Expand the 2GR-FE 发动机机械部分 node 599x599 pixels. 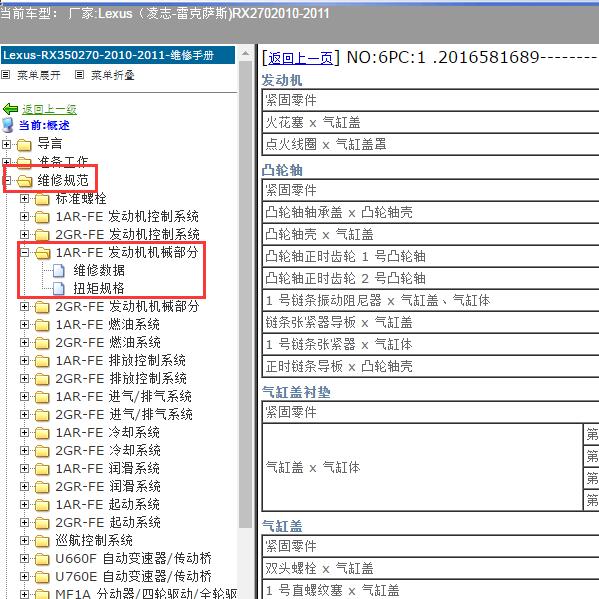coord(24,306)
